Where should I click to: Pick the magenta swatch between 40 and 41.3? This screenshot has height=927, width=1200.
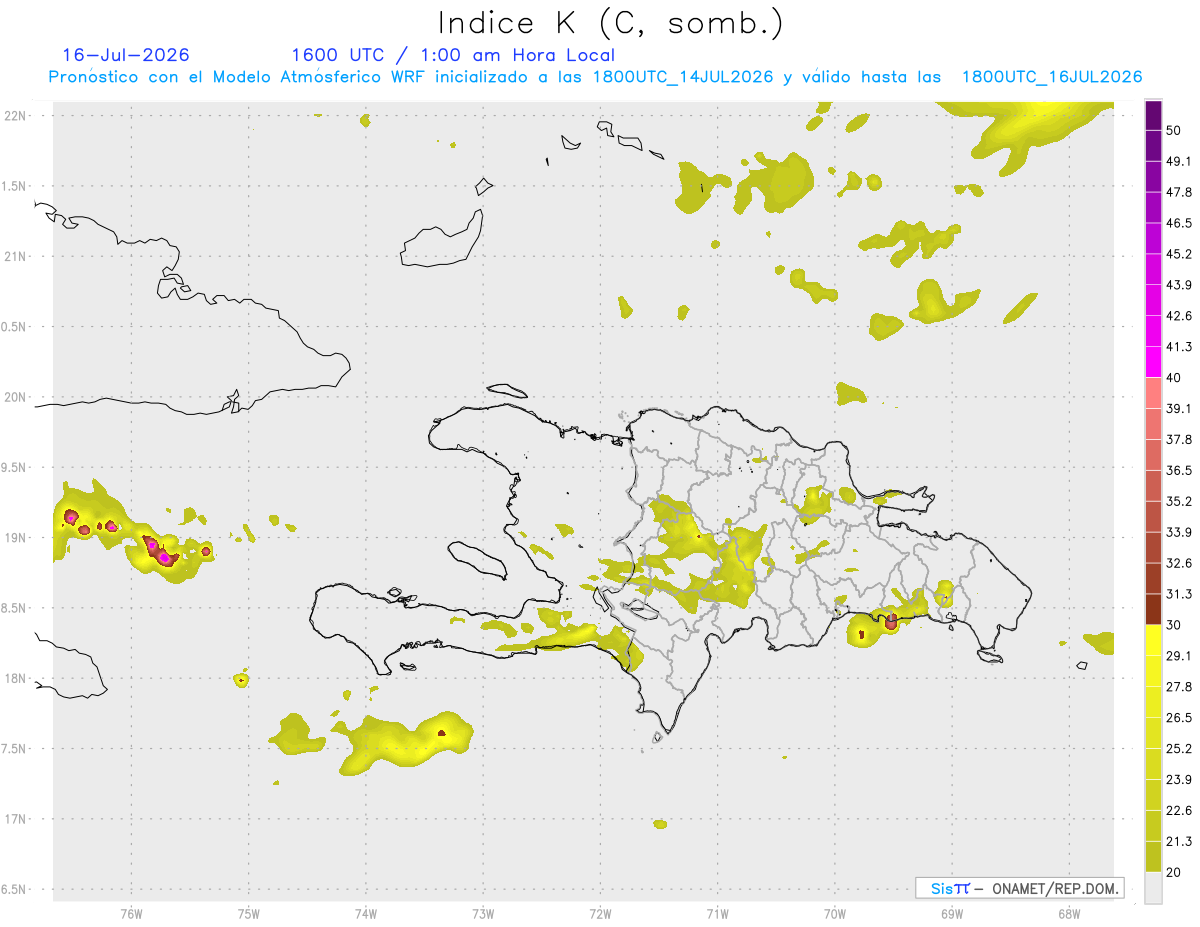[x=1154, y=362]
